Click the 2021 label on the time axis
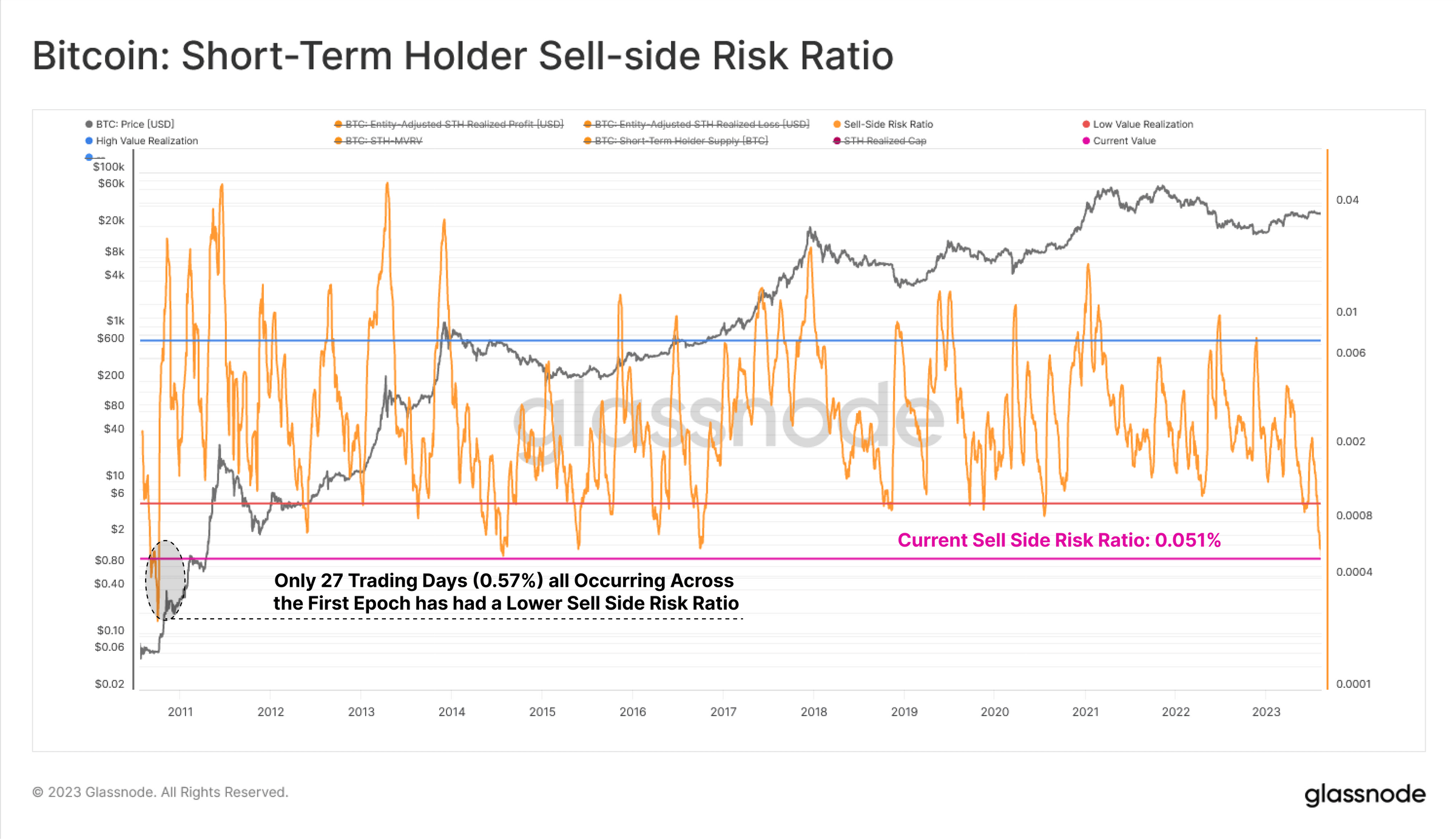This screenshot has height=839, width=1456. (x=1085, y=712)
